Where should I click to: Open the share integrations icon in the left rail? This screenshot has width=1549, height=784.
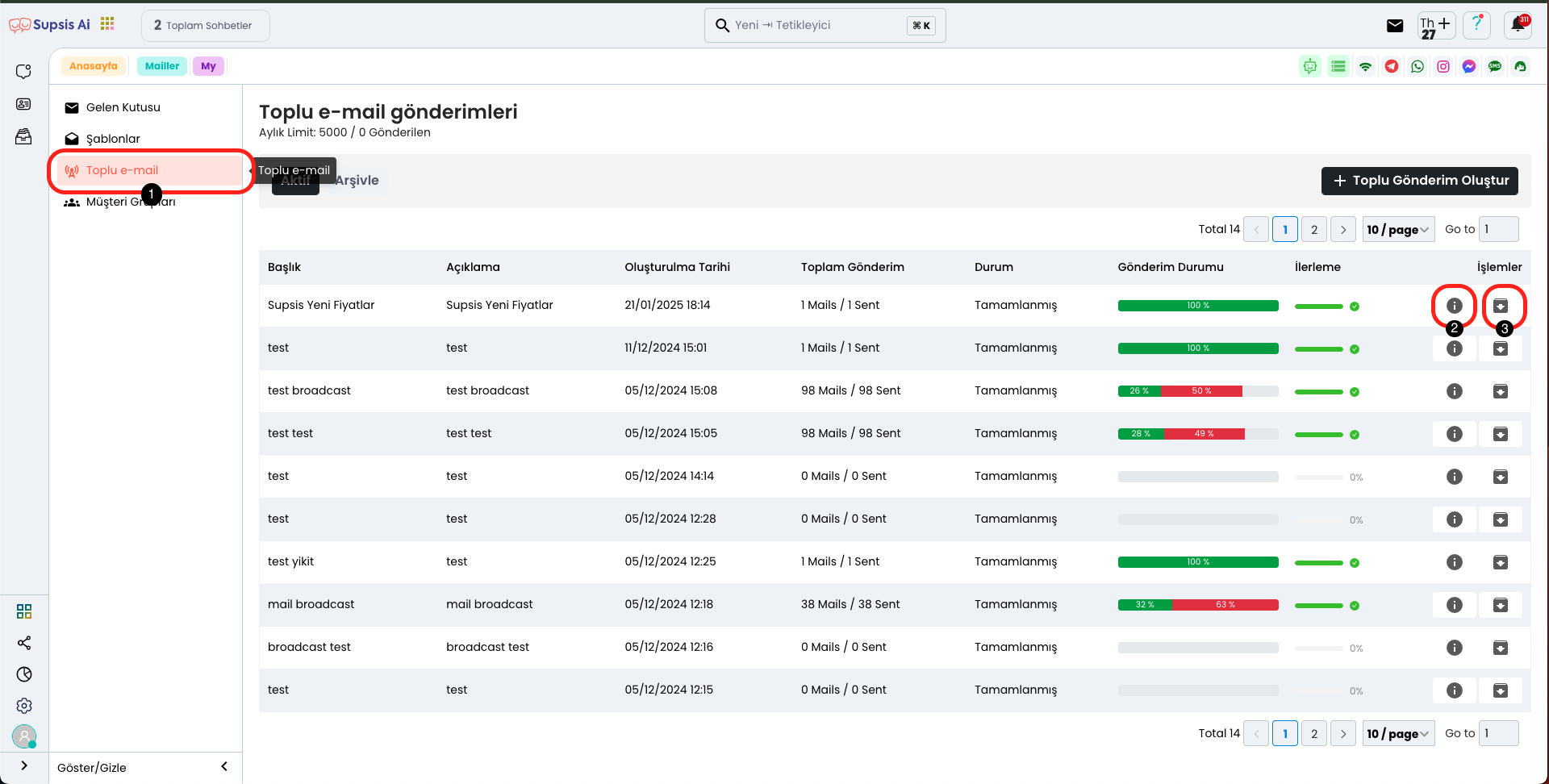pos(24,643)
